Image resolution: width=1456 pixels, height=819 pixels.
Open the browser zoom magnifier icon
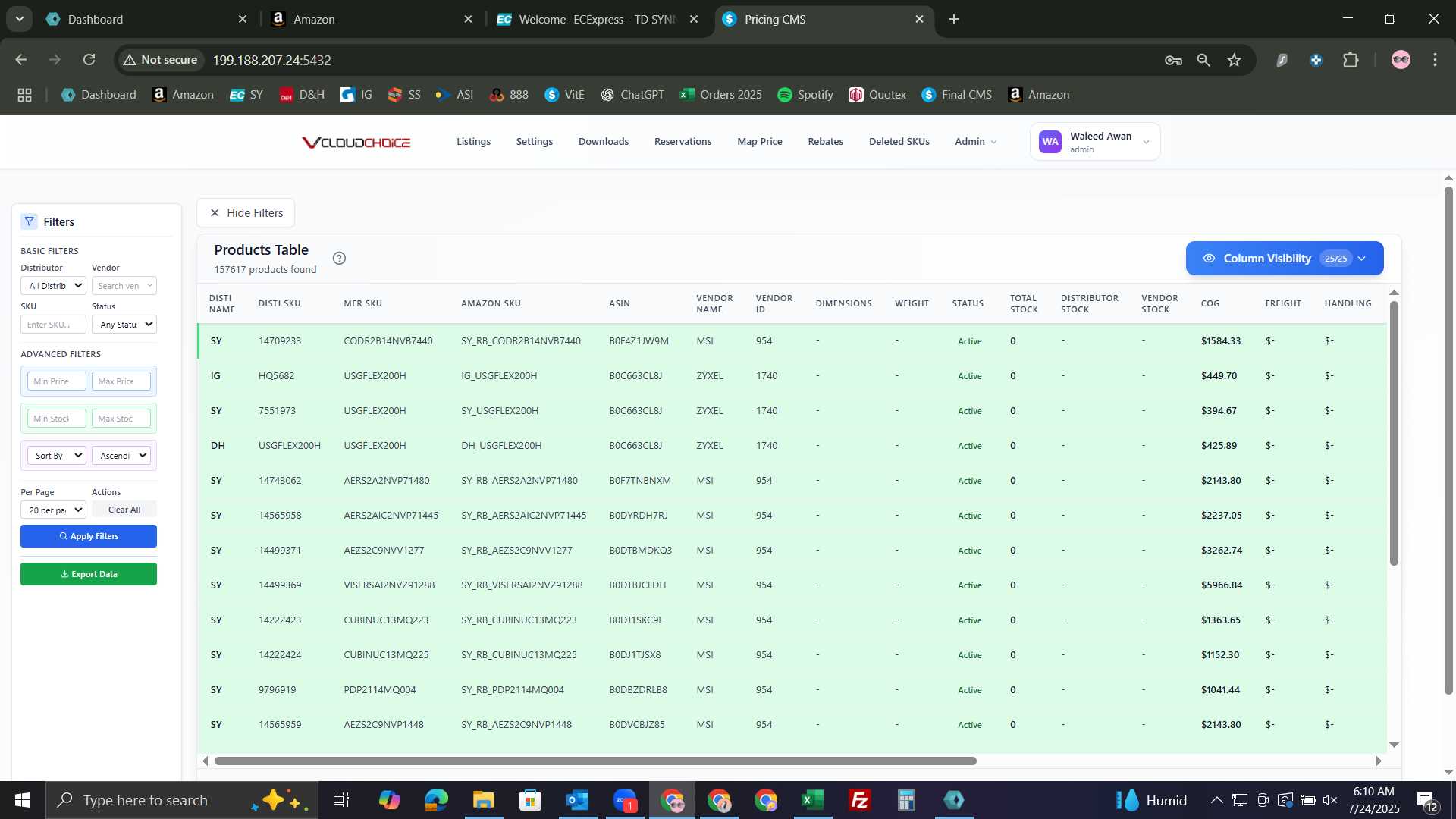[1203, 60]
